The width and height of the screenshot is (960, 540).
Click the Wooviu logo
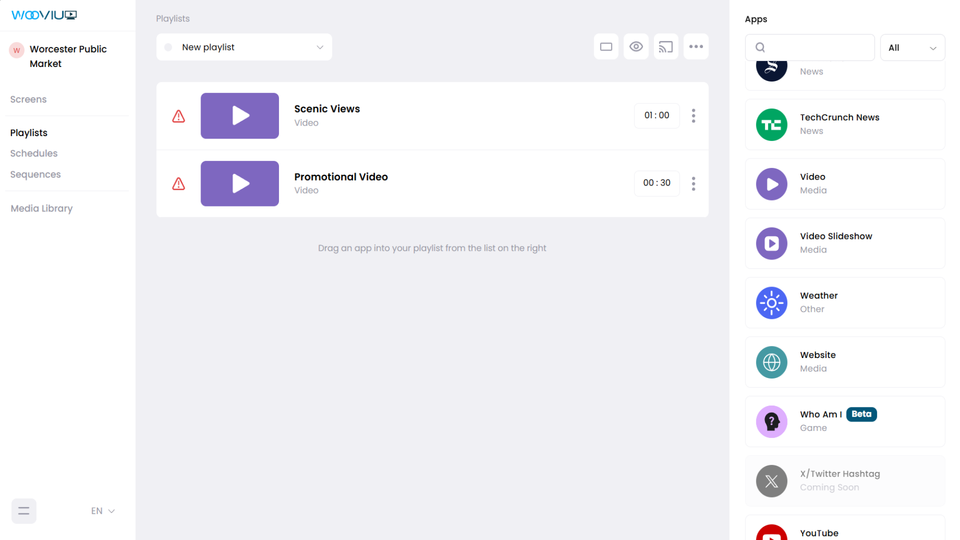pyautogui.click(x=44, y=15)
